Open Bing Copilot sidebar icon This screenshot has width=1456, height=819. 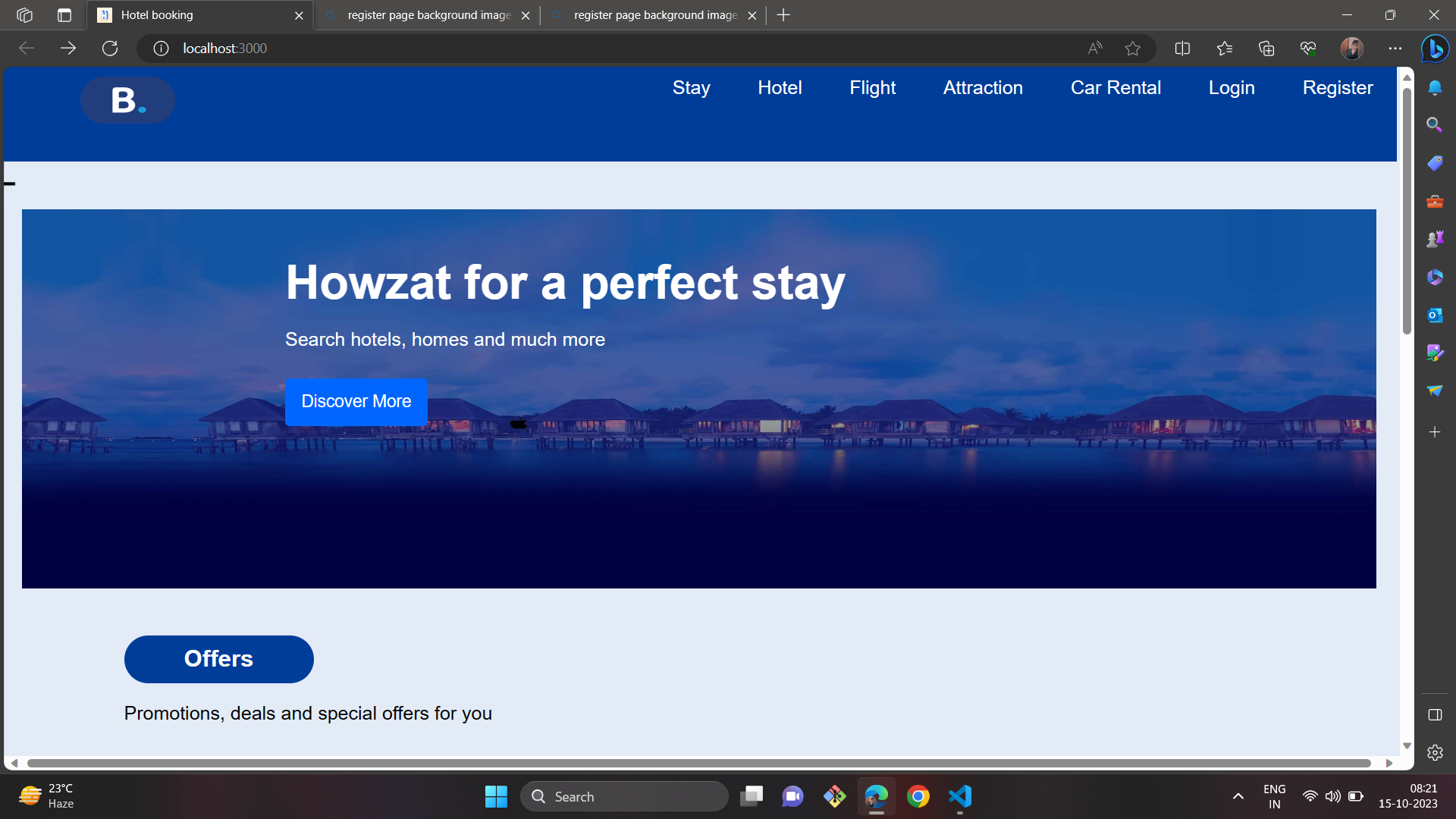coord(1435,49)
